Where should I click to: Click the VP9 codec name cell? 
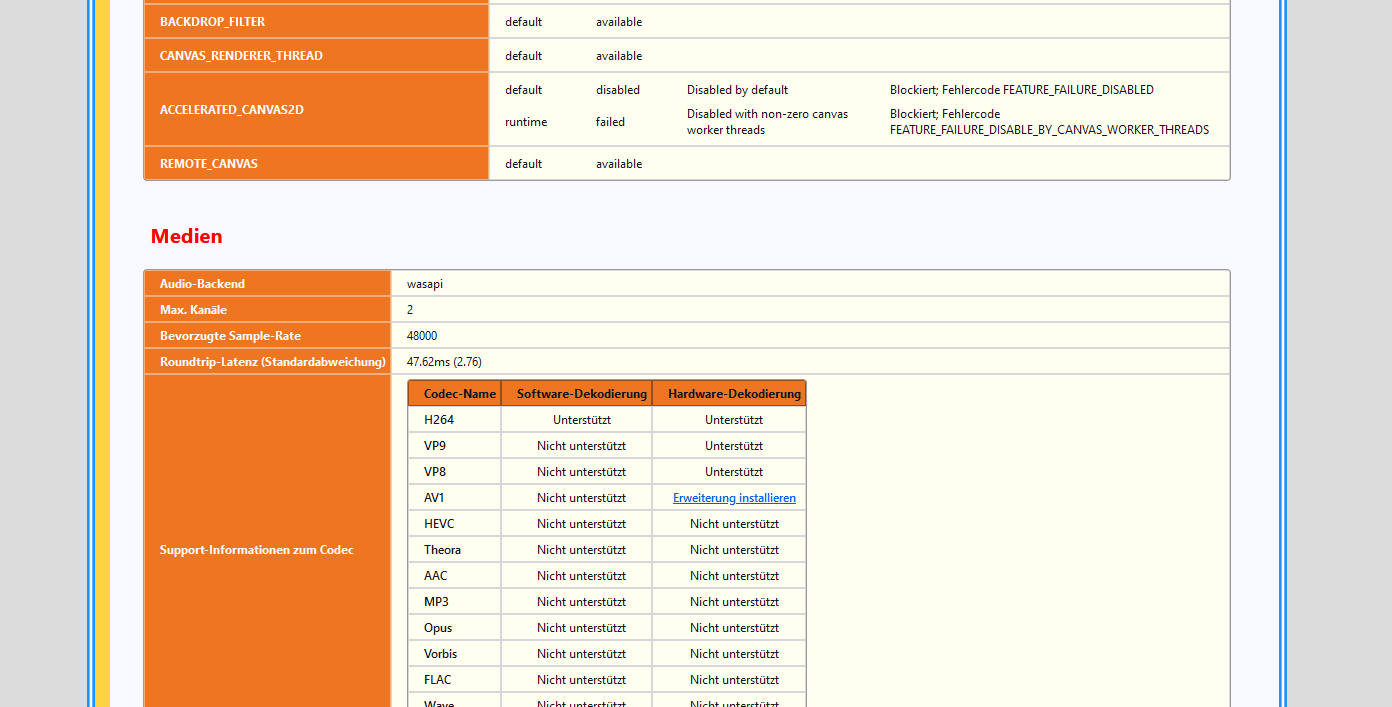pyautogui.click(x=435, y=446)
